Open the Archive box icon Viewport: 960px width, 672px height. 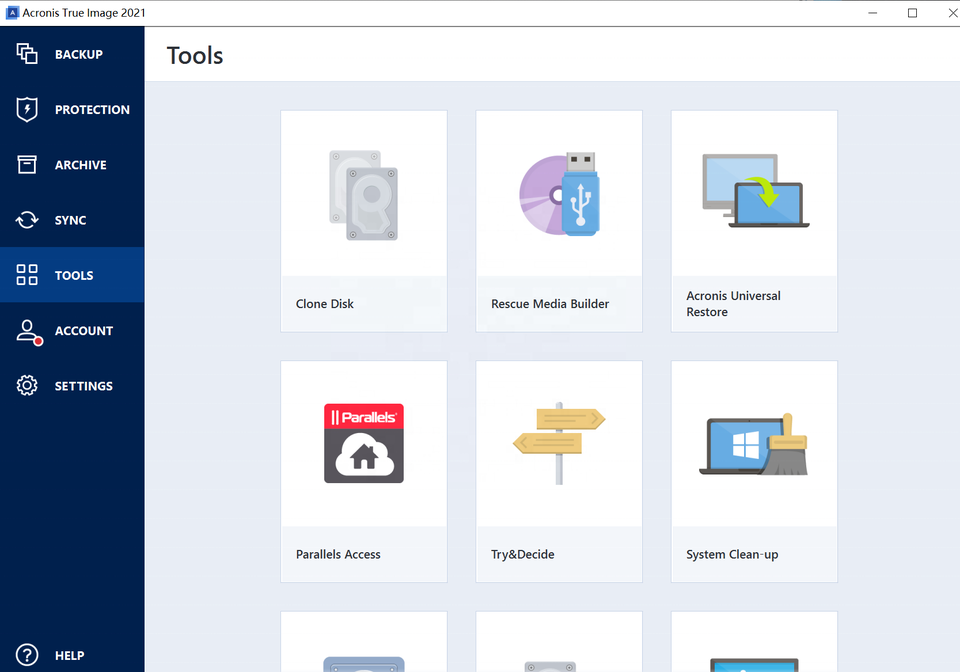click(x=27, y=165)
